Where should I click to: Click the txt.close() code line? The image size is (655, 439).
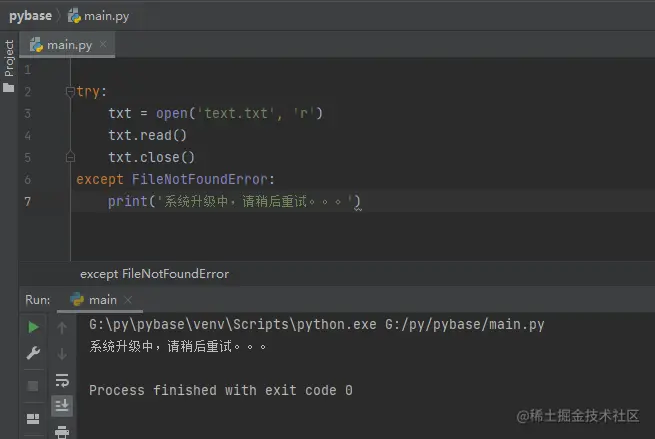click(x=151, y=157)
